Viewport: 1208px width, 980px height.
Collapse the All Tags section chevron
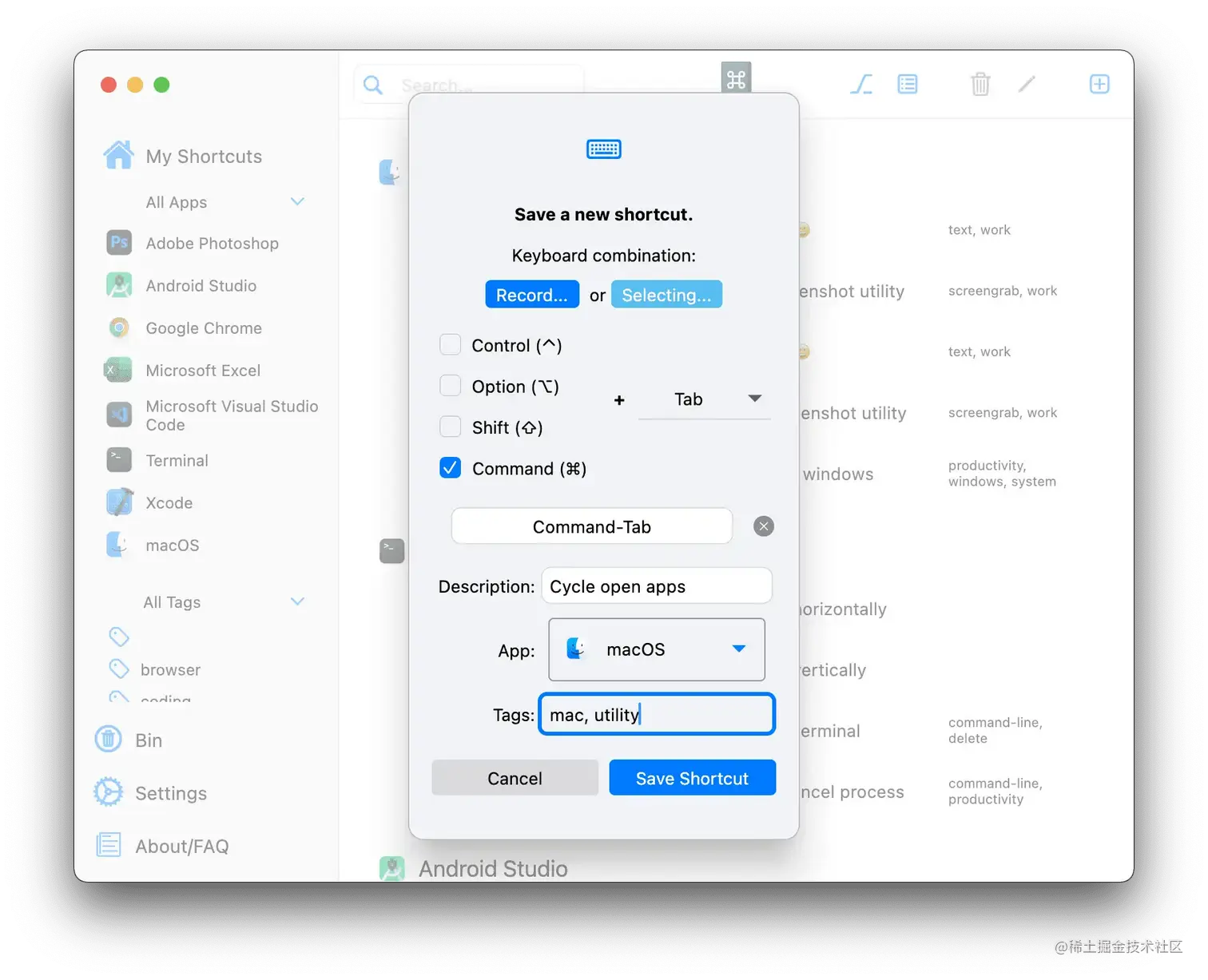pos(297,601)
